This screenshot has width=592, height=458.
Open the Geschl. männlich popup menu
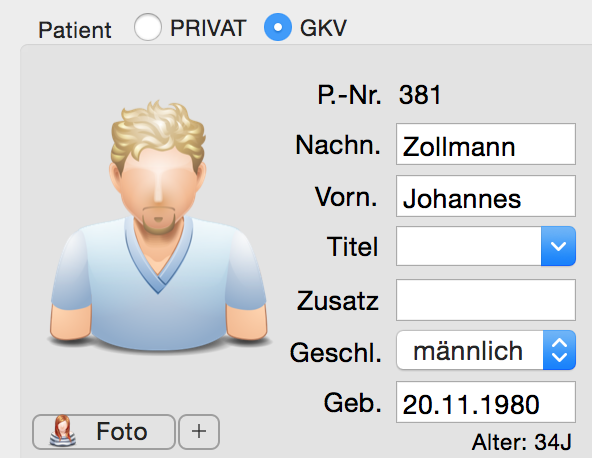[486, 350]
